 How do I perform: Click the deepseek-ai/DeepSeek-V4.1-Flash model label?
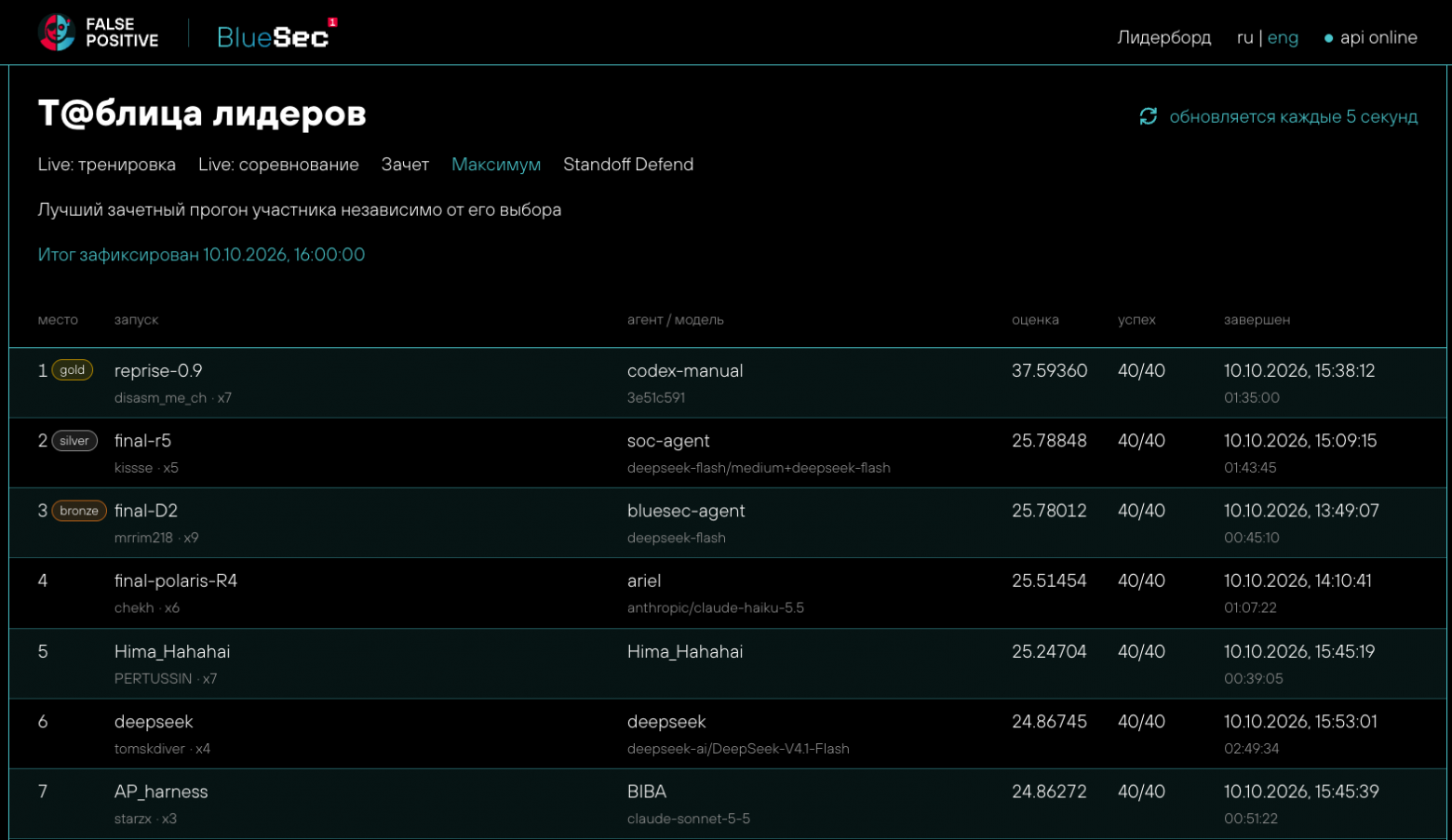738,749
